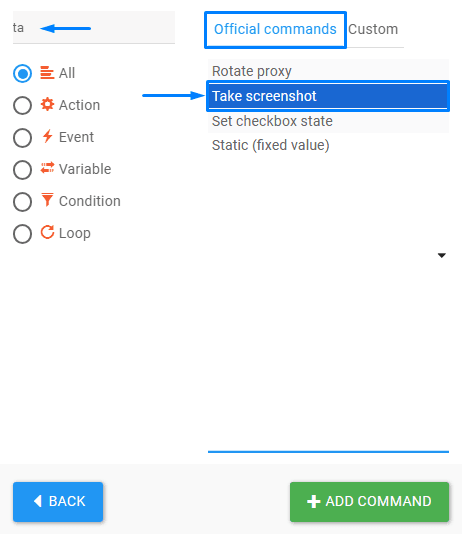Image resolution: width=462 pixels, height=534 pixels.
Task: Click the Loop circular arrow icon
Action: 47,232
